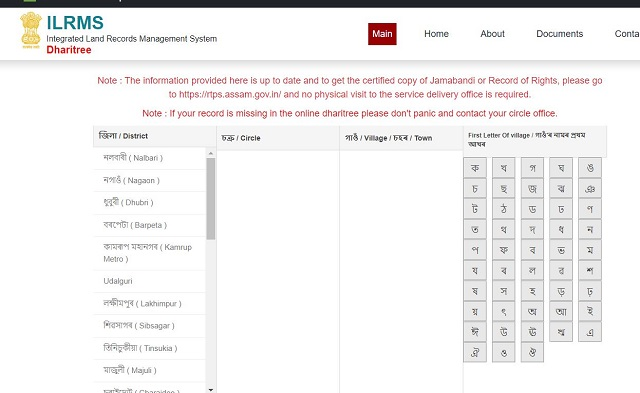
Task: Choose the স letter button
Action: [504, 291]
